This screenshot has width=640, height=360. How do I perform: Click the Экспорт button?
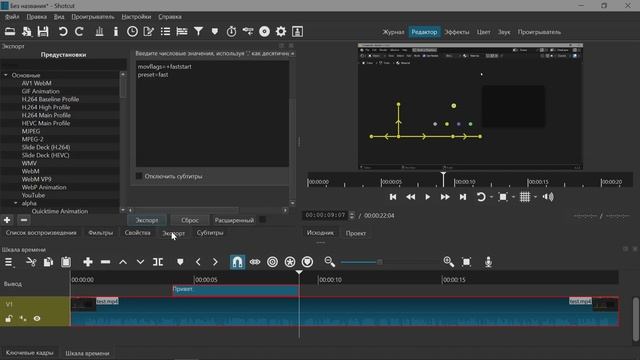[x=147, y=220]
